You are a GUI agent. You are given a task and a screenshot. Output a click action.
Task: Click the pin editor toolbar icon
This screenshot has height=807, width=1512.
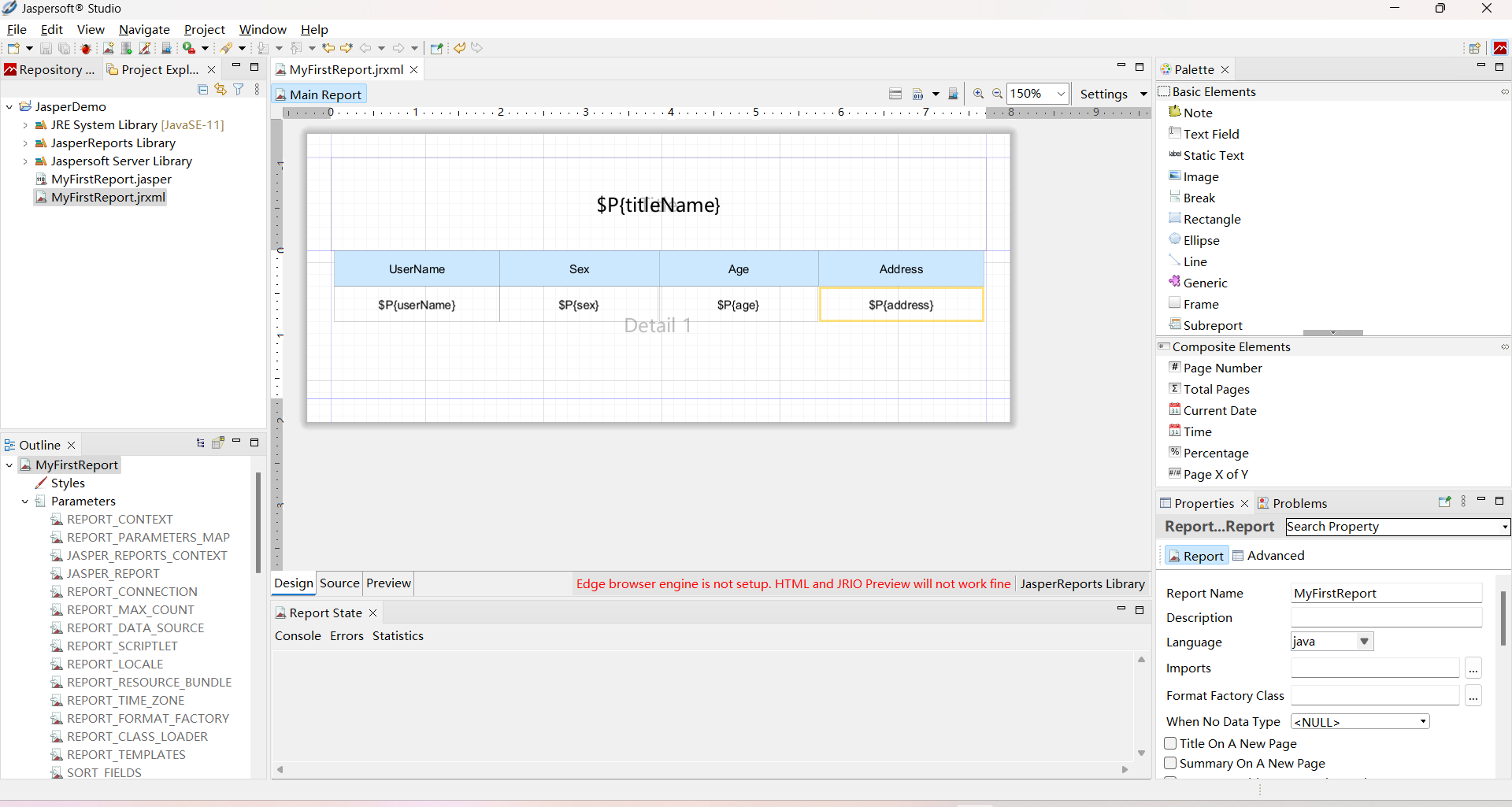(x=436, y=48)
